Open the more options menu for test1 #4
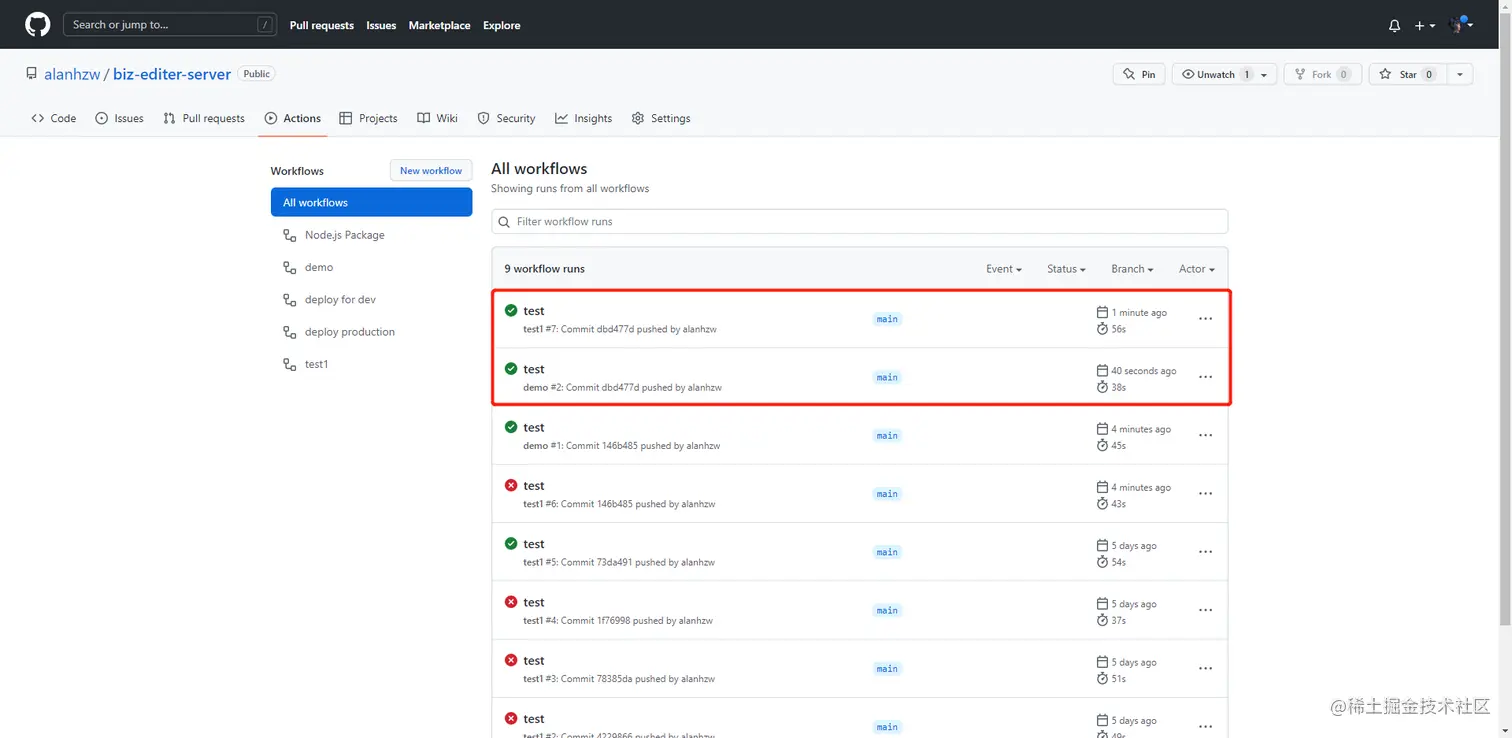 [x=1205, y=610]
